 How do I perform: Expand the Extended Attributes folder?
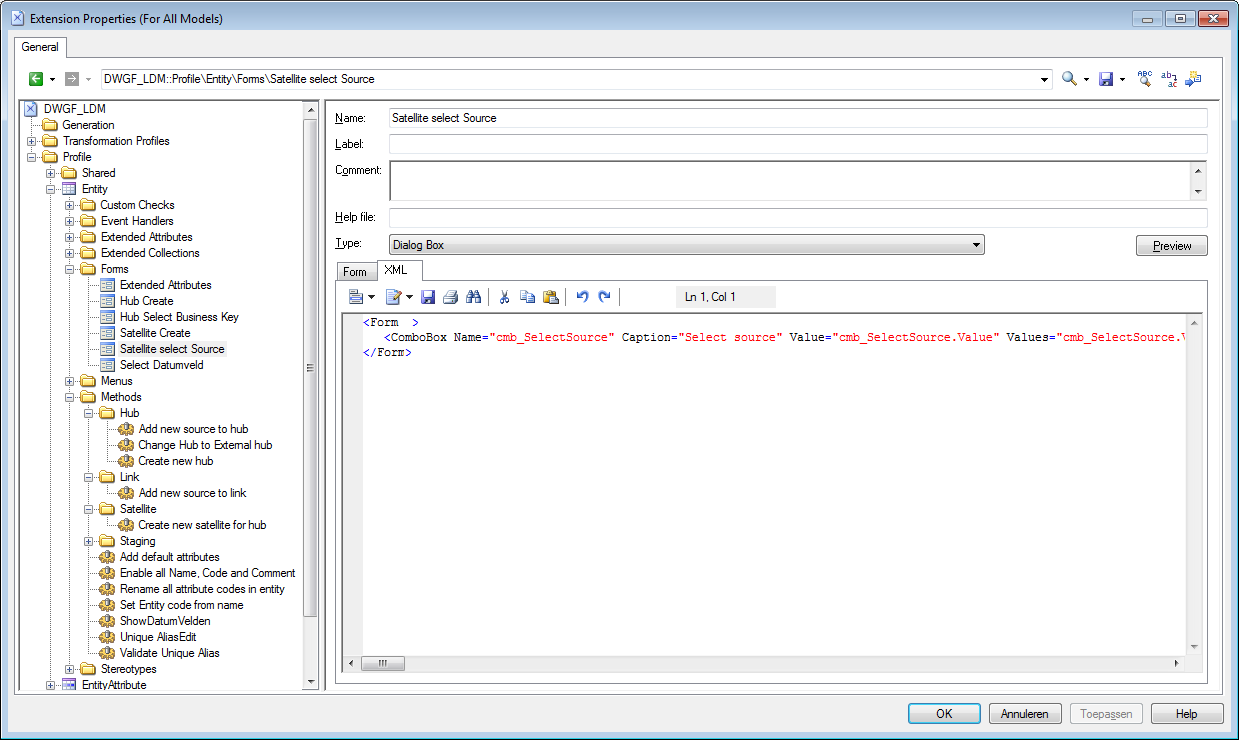pos(70,237)
